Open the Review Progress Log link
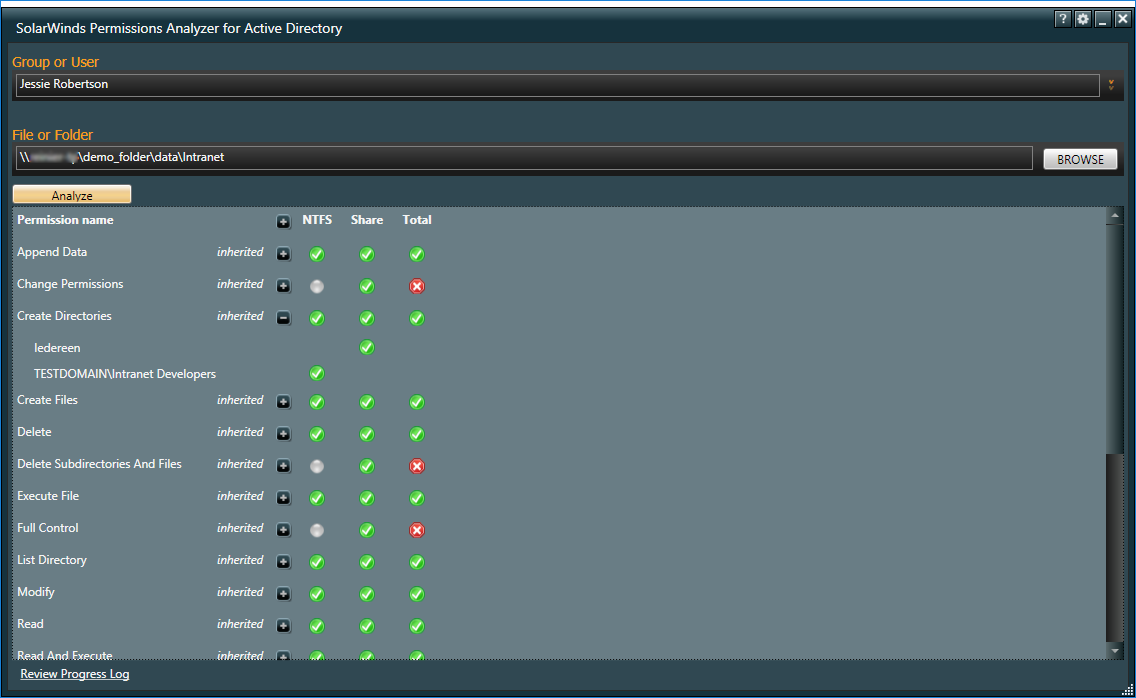Image resolution: width=1136 pixels, height=698 pixels. [x=75, y=674]
